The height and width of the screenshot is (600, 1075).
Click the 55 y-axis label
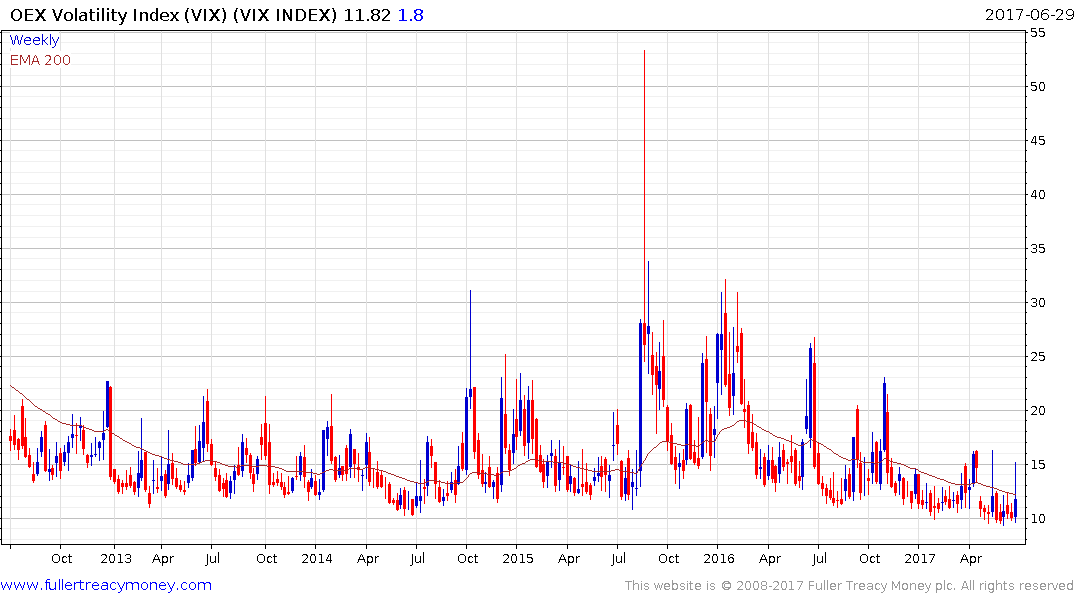point(1037,33)
